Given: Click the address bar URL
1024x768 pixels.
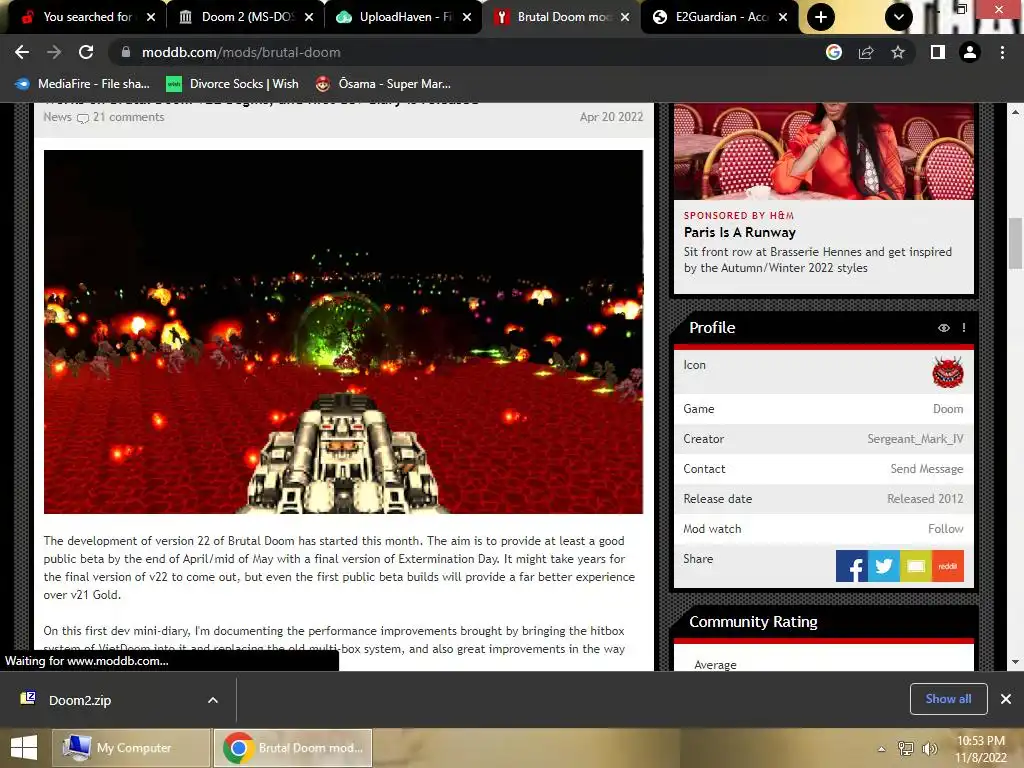Looking at the screenshot, I should click(241, 52).
